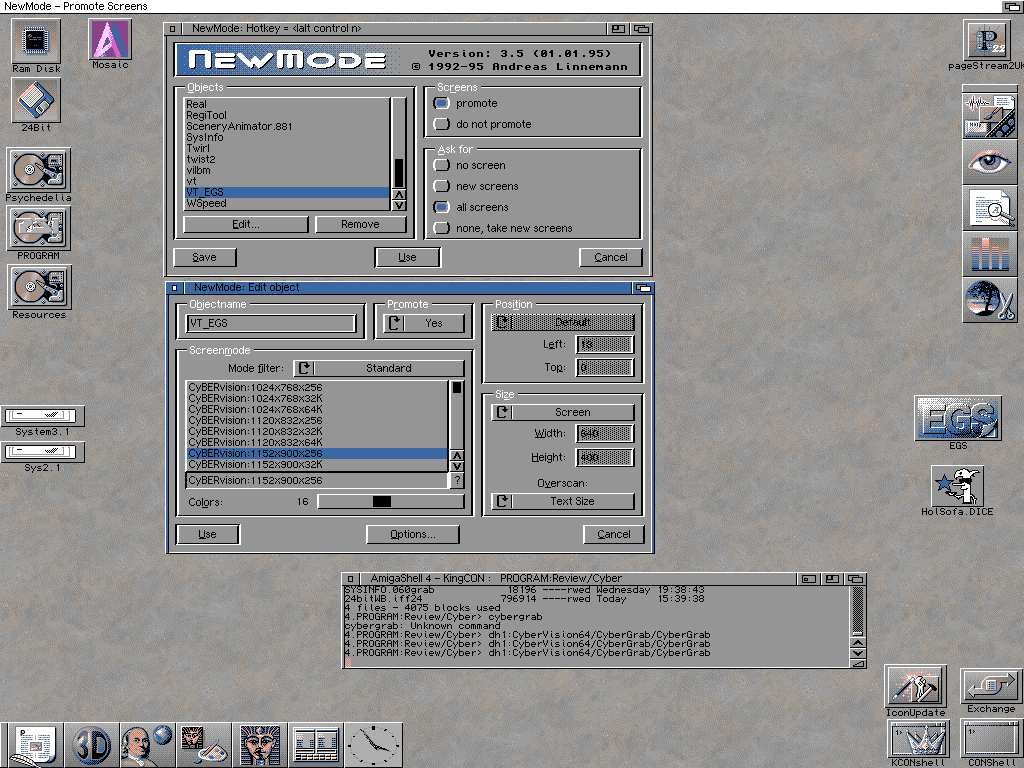The image size is (1024, 768).
Task: Click the Edit... button under Objects list
Action: point(246,224)
